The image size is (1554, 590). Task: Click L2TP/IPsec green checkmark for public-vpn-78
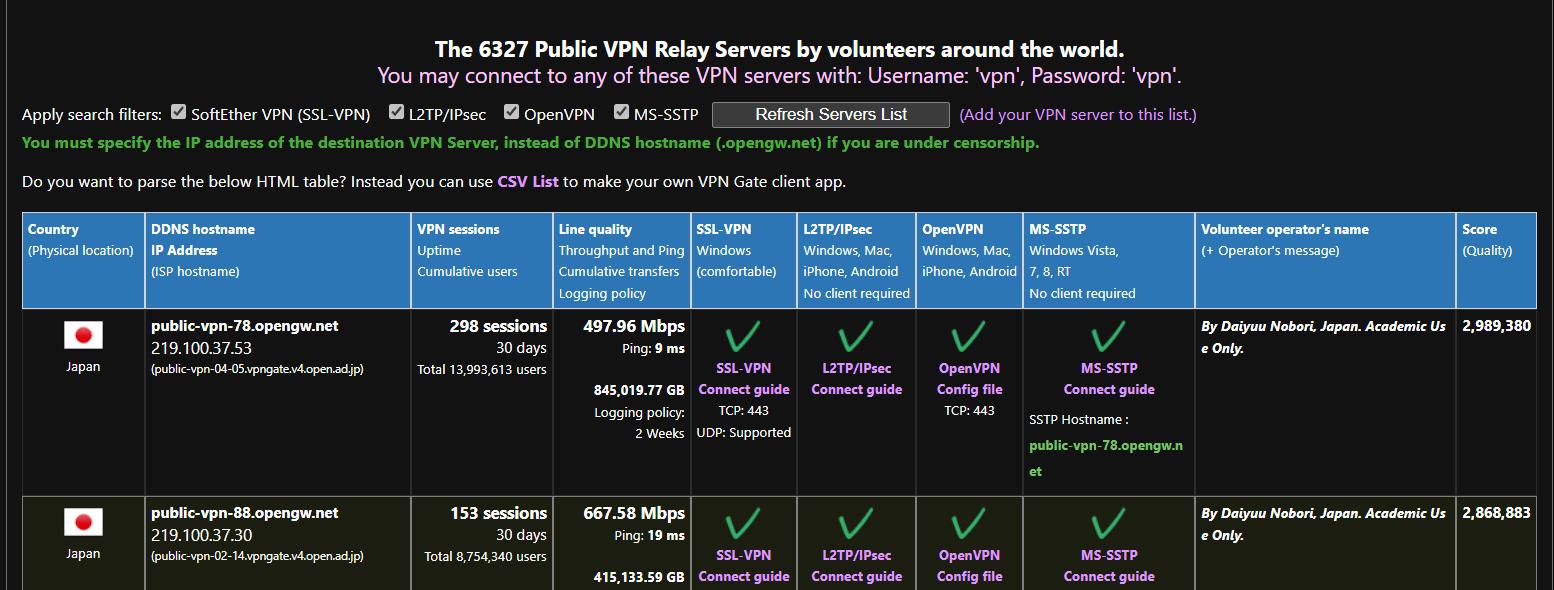click(856, 338)
